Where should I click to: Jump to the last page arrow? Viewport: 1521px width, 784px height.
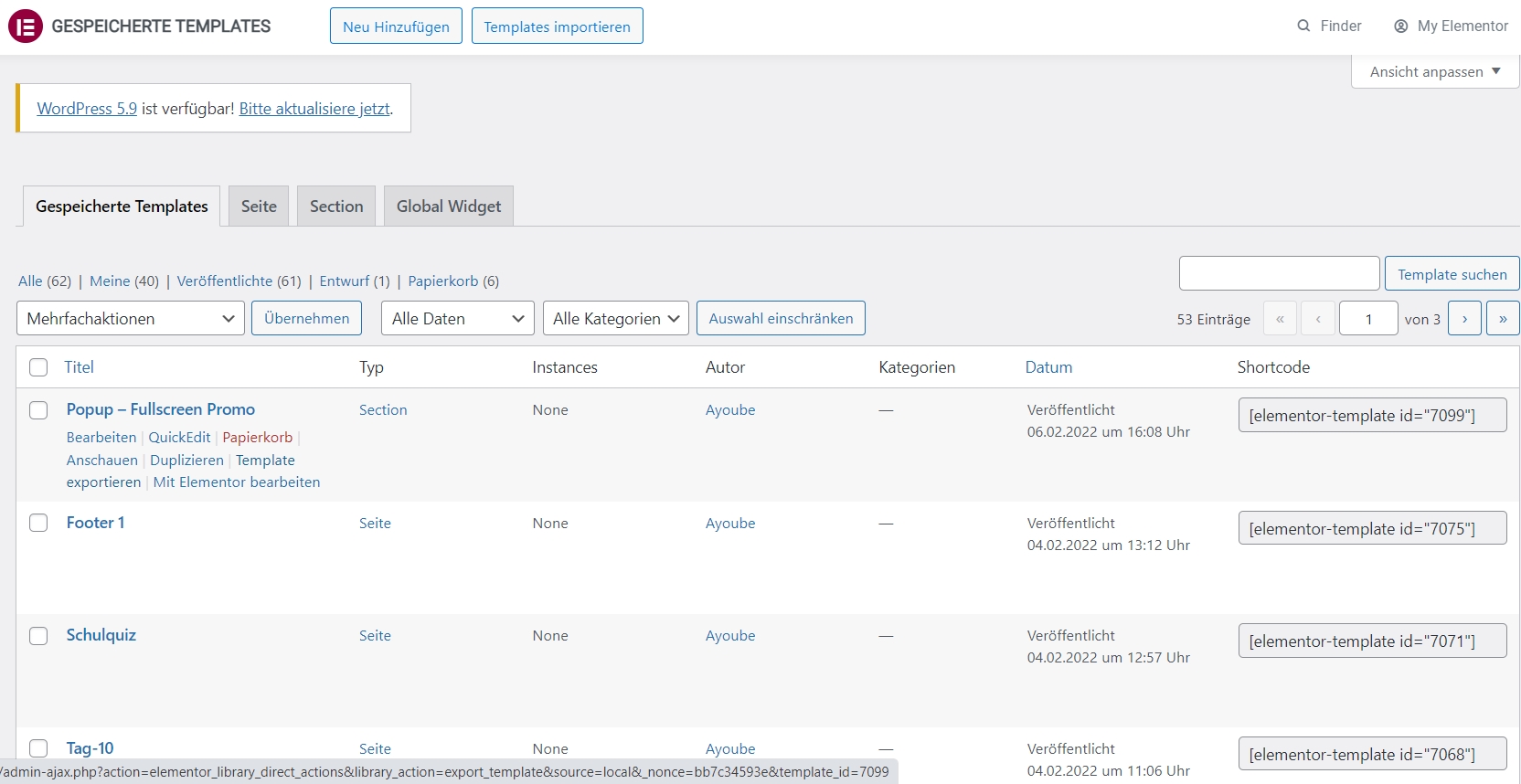1503,318
